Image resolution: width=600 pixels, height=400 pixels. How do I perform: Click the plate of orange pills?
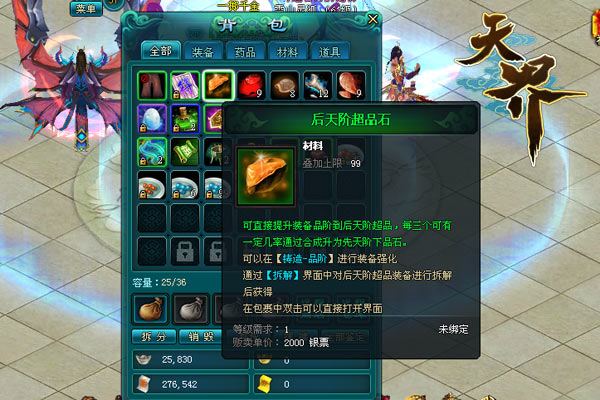pos(152,185)
